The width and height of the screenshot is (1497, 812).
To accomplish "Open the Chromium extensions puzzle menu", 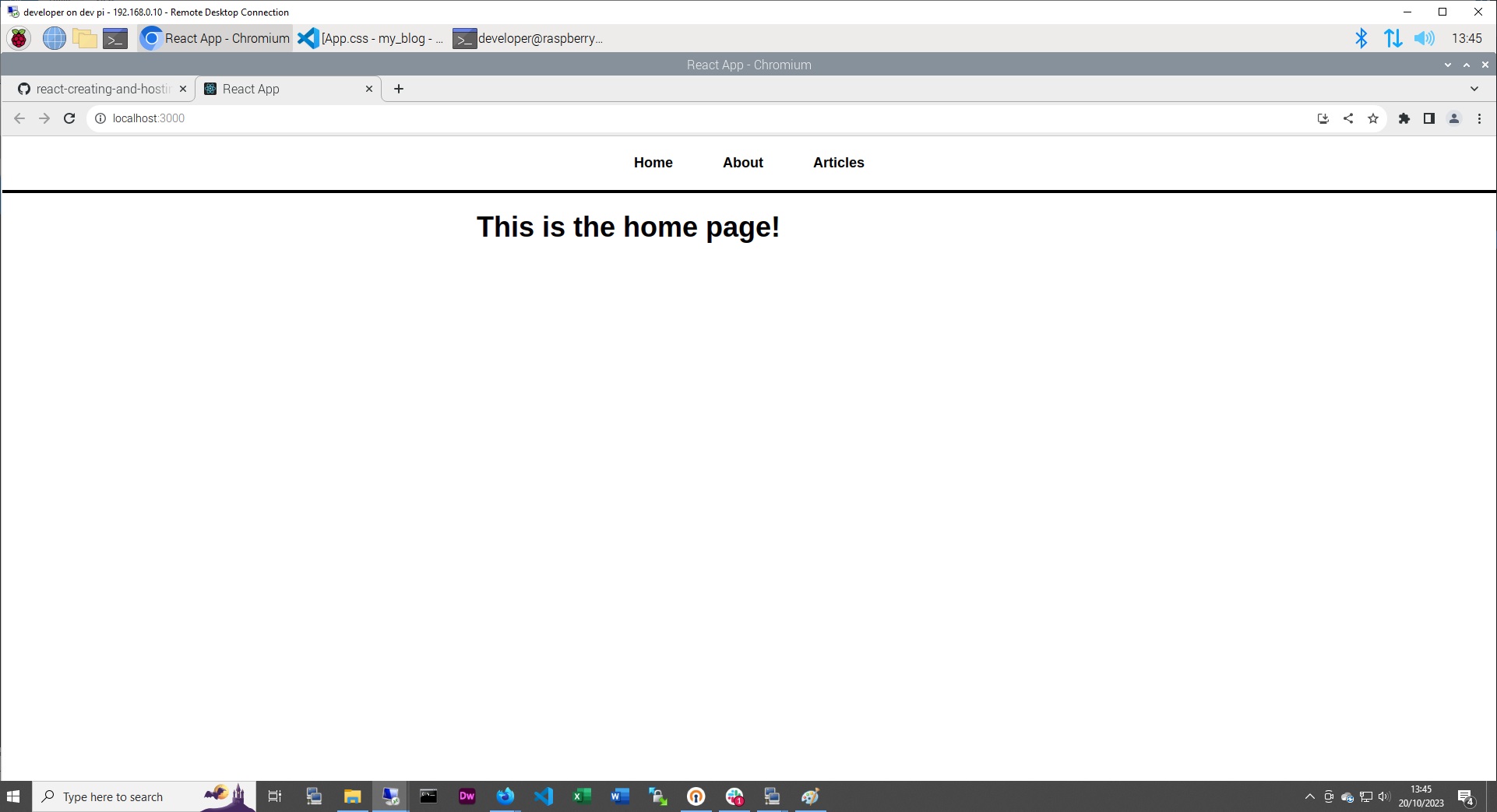I will [x=1404, y=118].
